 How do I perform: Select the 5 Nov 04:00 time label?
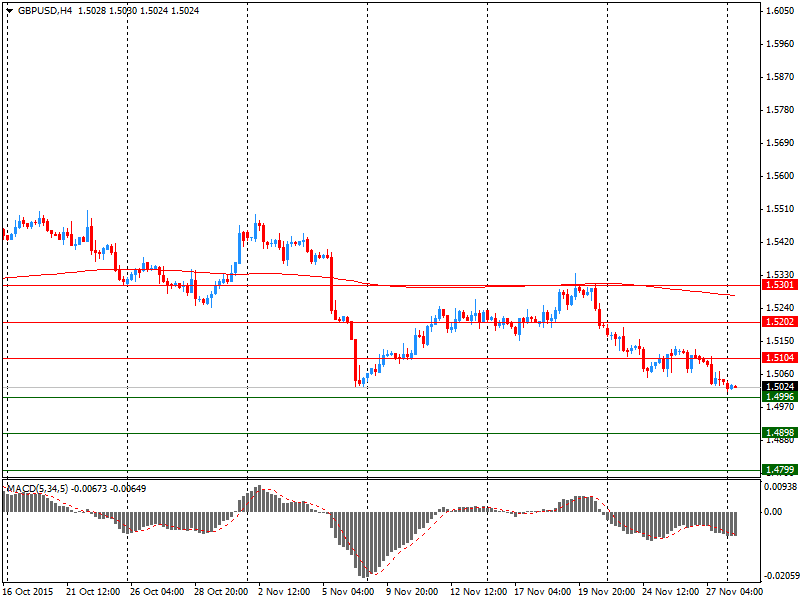pos(348,592)
